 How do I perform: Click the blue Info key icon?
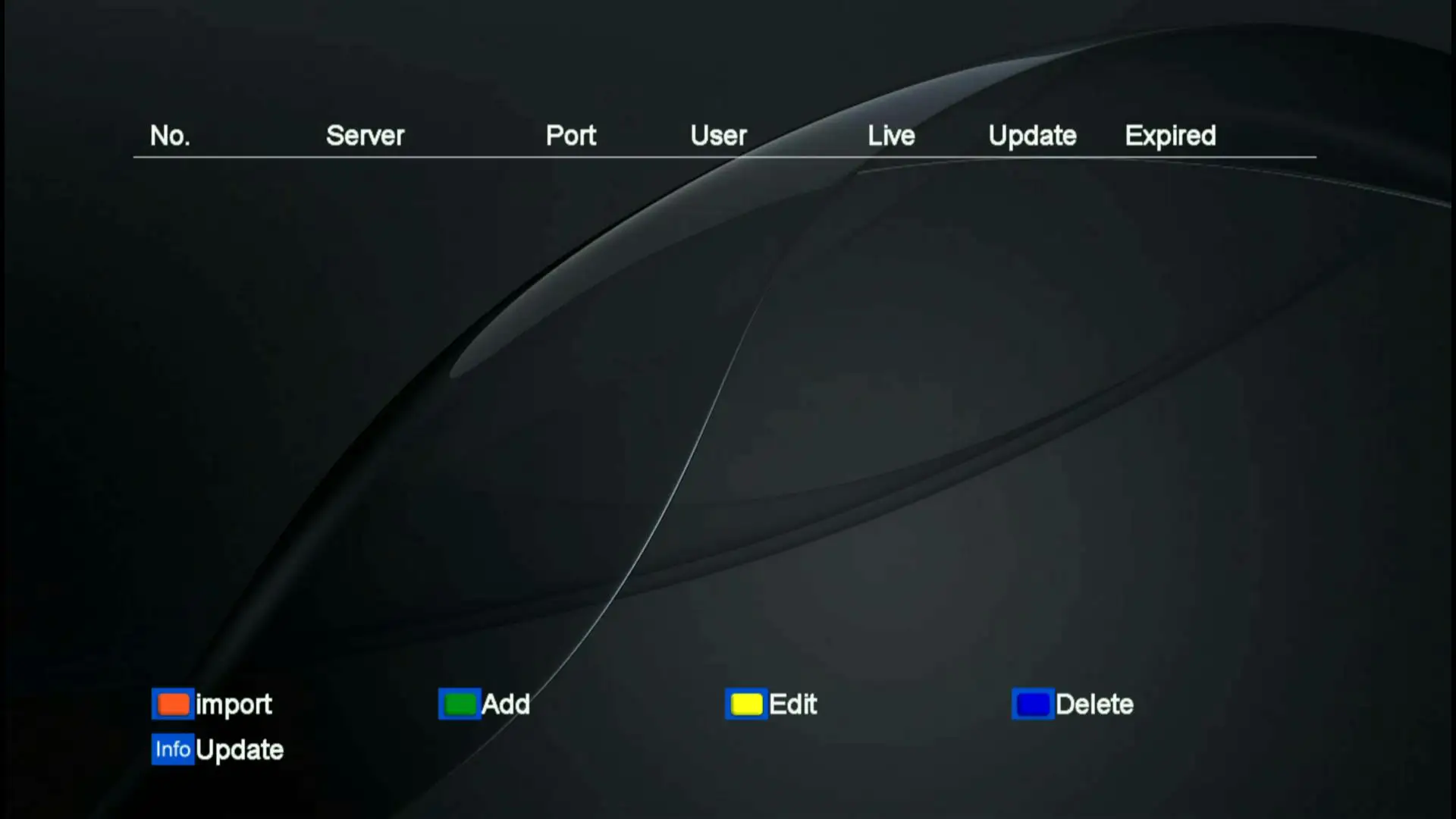point(173,749)
